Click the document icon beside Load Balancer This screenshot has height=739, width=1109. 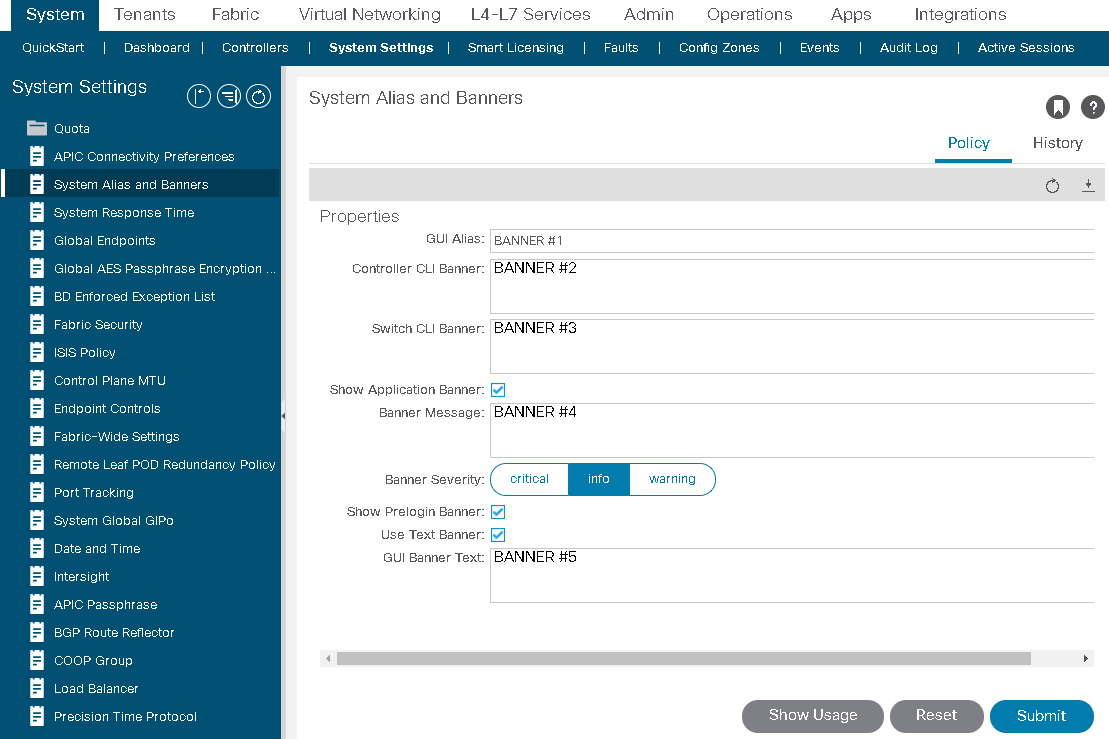(37, 689)
